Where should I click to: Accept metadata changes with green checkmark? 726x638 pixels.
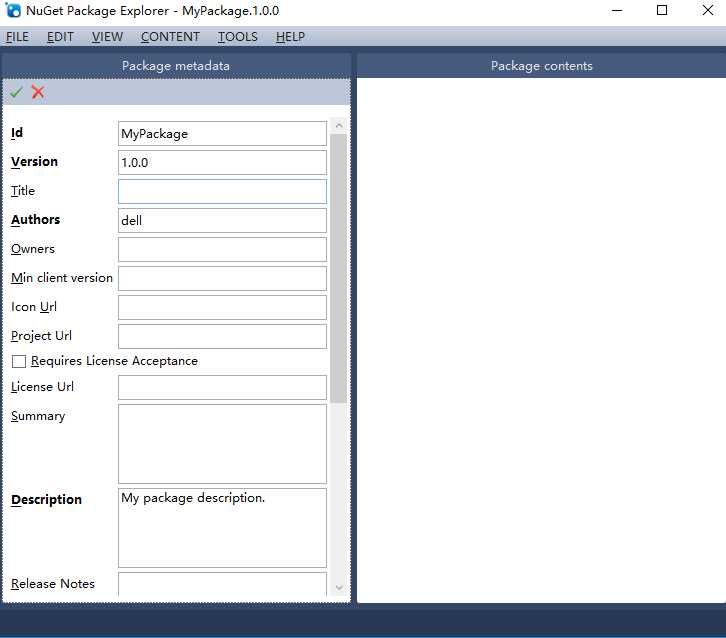pyautogui.click(x=16, y=92)
